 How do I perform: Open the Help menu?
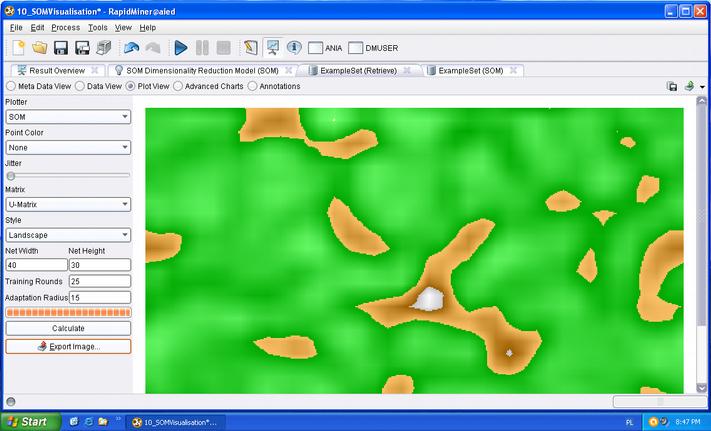[x=147, y=28]
